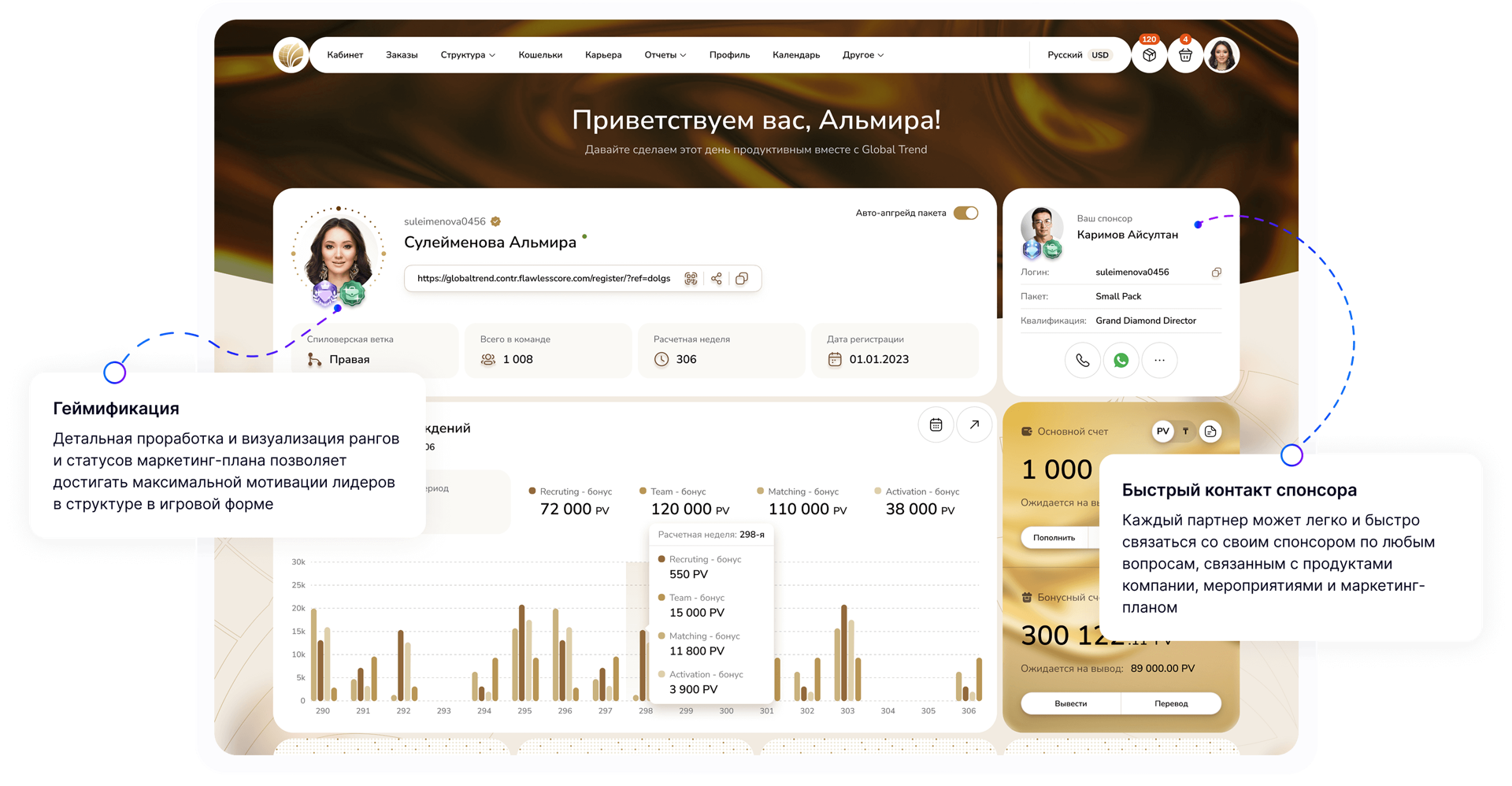The height and width of the screenshot is (786, 1512).
Task: Open the Профиль section
Action: tap(729, 55)
